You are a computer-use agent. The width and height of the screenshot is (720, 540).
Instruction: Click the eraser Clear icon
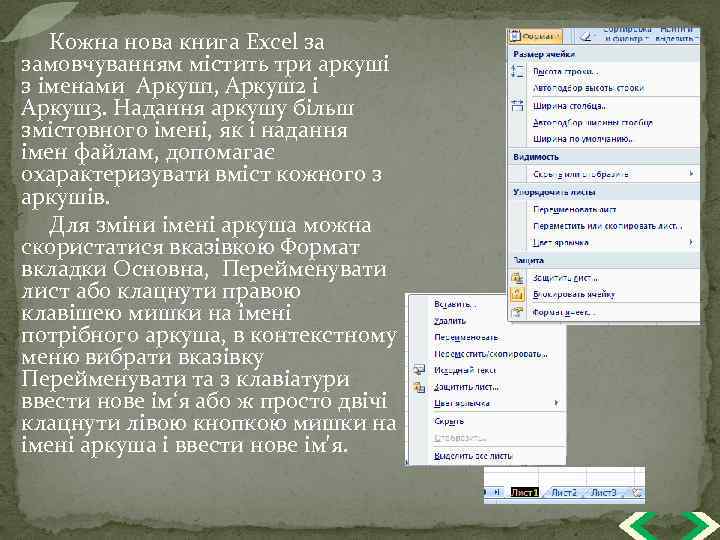585,36
